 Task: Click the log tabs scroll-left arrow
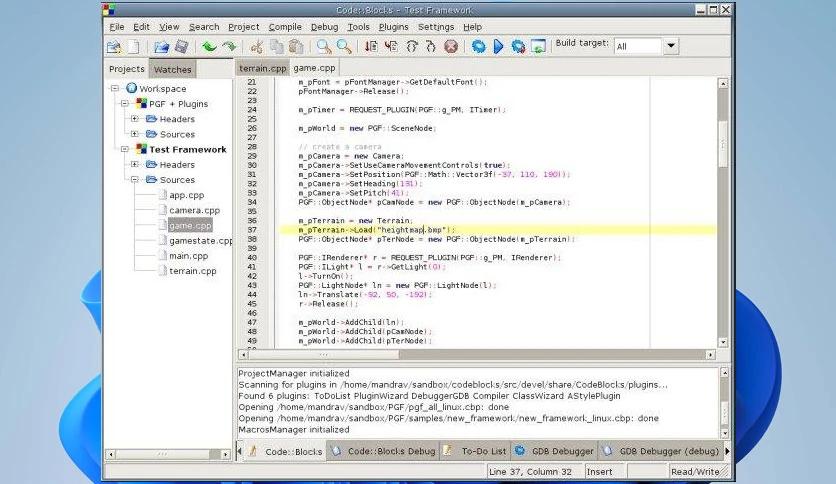239,451
